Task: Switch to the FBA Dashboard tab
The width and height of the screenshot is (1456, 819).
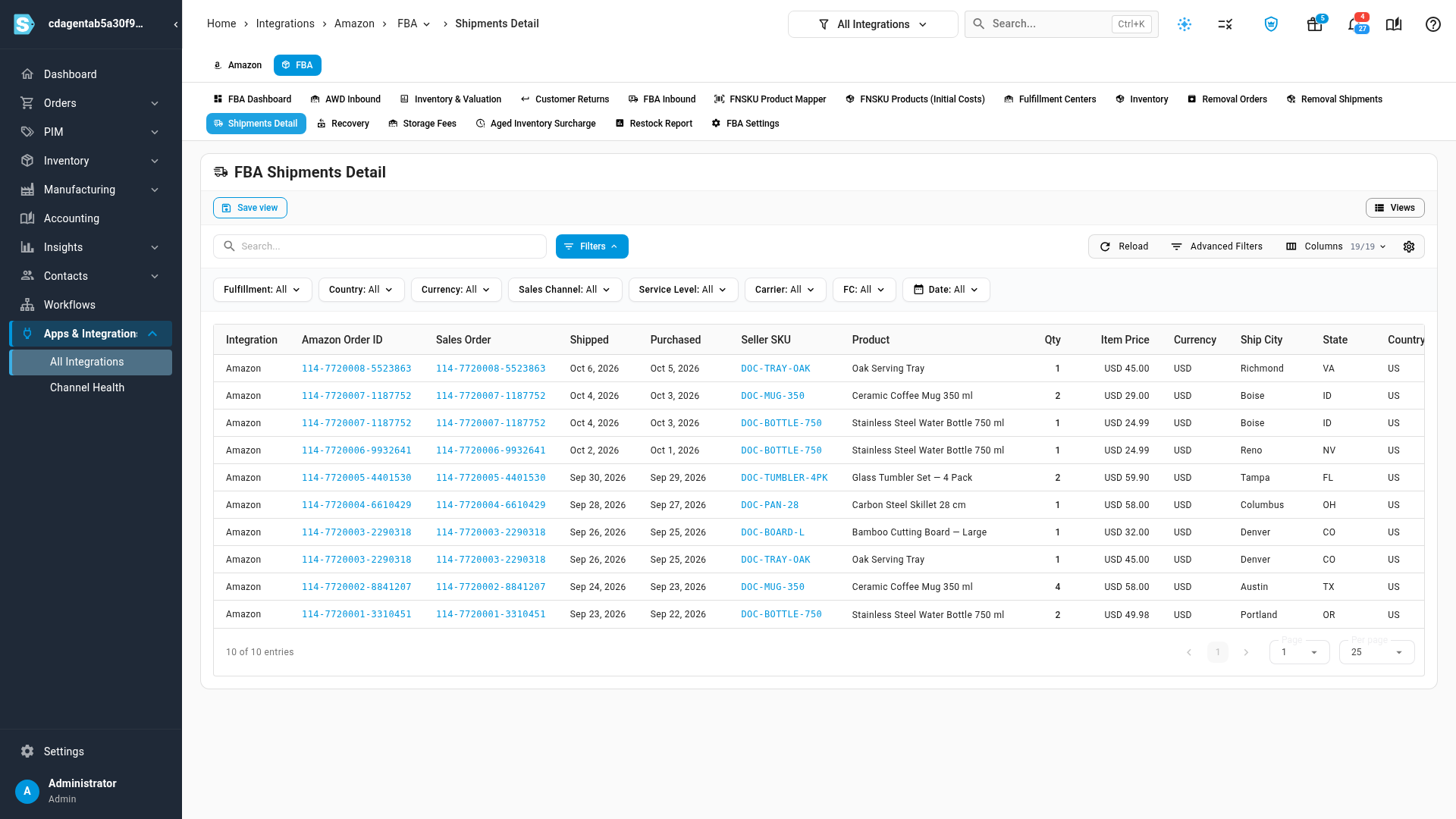Action: [253, 99]
